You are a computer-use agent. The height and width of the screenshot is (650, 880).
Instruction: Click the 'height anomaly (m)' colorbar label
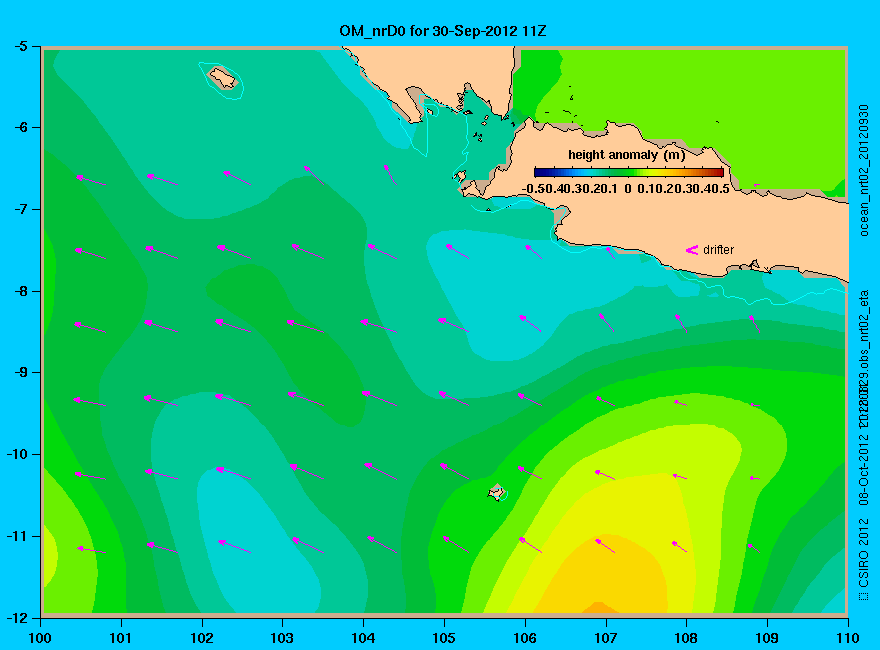click(x=626, y=155)
